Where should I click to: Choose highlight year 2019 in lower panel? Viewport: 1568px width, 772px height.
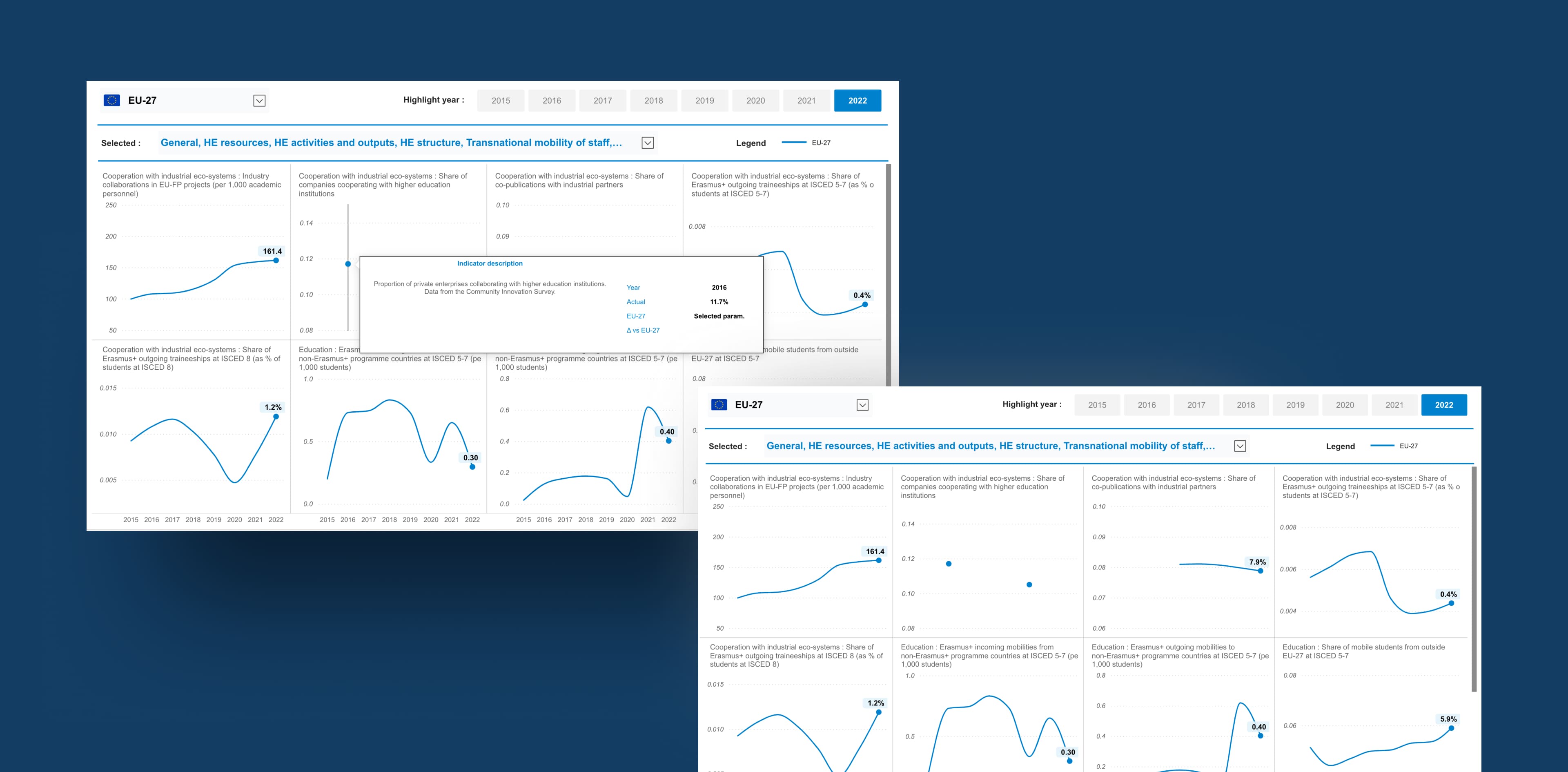pos(1295,405)
